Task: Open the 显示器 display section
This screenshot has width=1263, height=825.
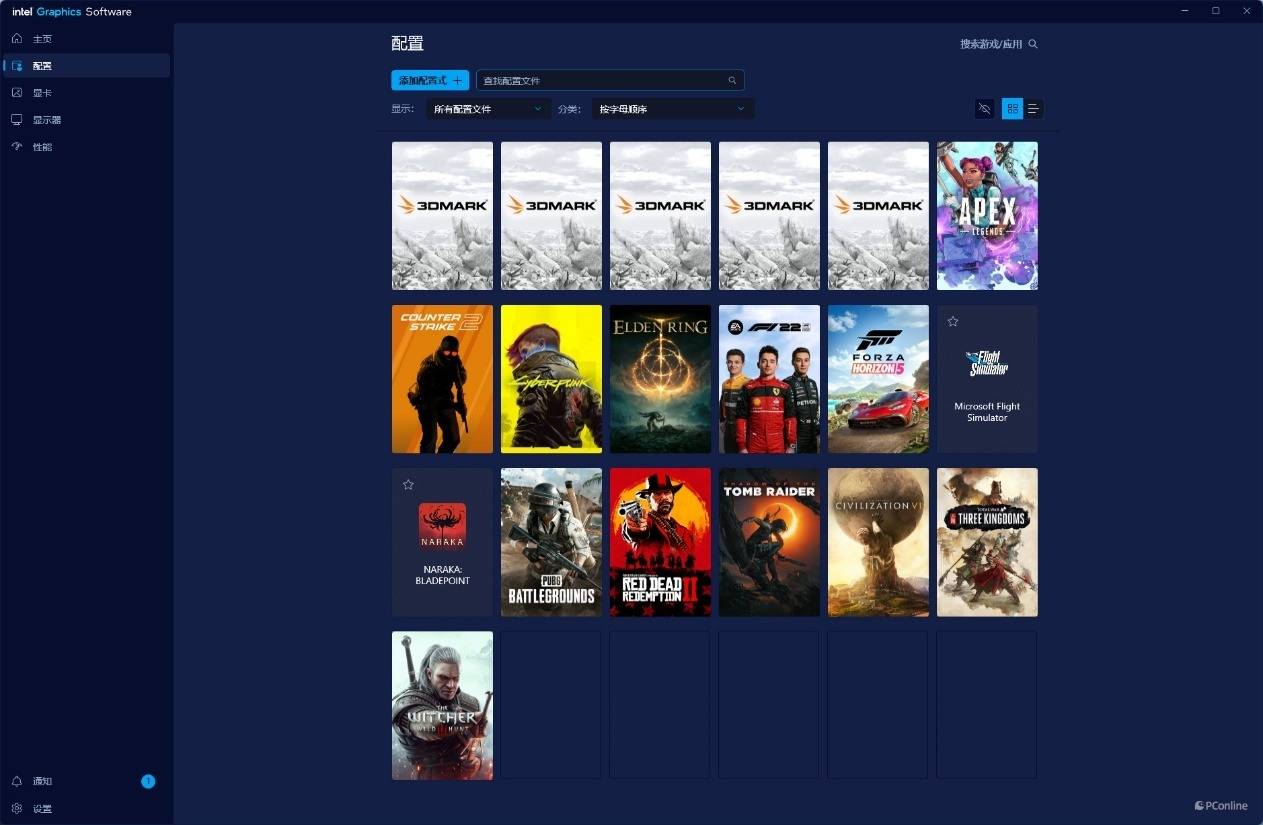Action: pyautogui.click(x=85, y=120)
